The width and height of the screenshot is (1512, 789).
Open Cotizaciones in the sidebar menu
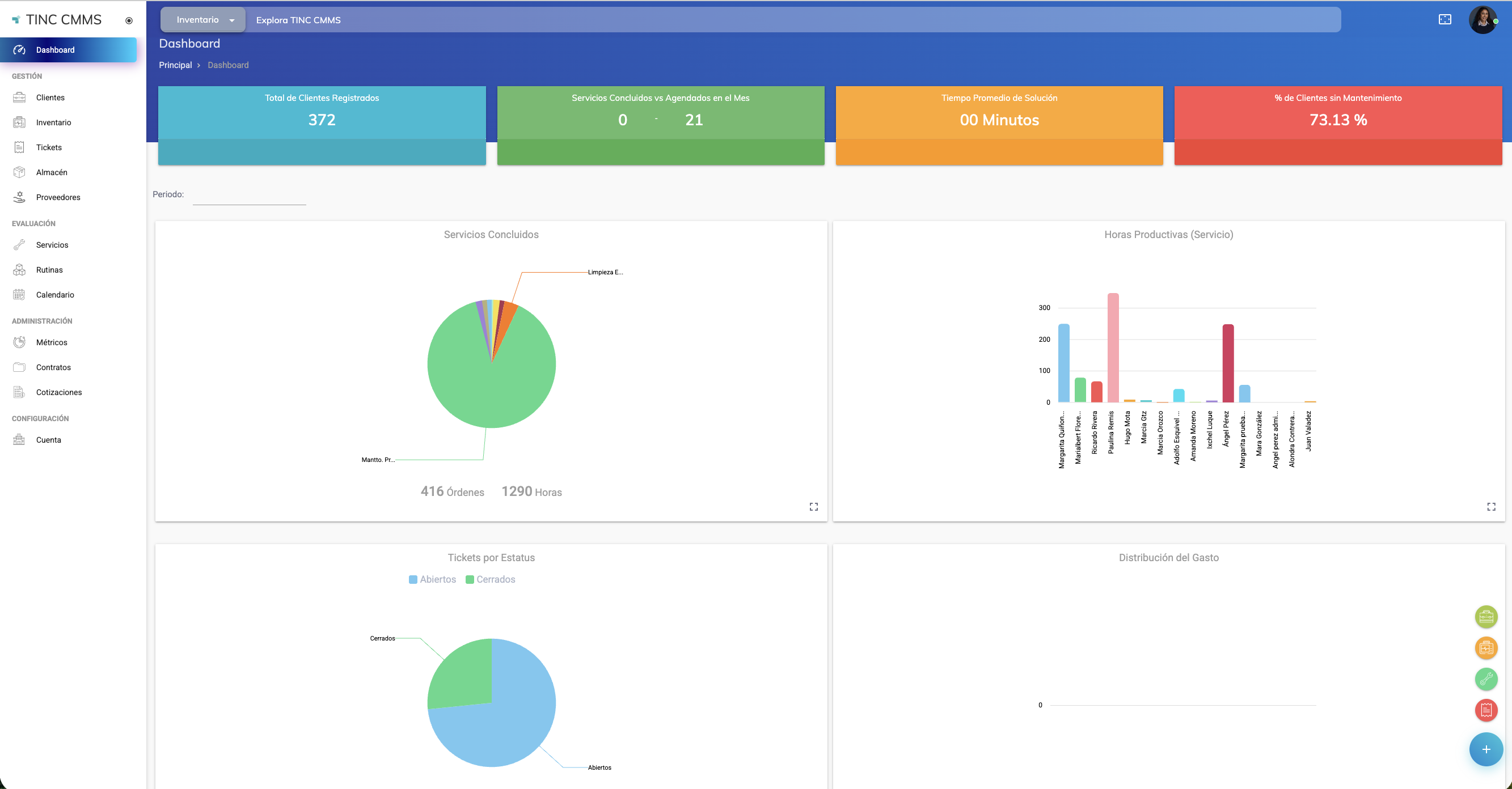pos(58,392)
